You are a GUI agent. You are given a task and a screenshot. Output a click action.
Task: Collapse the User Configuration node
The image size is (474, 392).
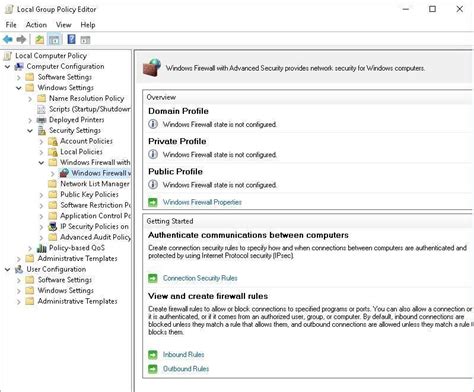(7, 269)
